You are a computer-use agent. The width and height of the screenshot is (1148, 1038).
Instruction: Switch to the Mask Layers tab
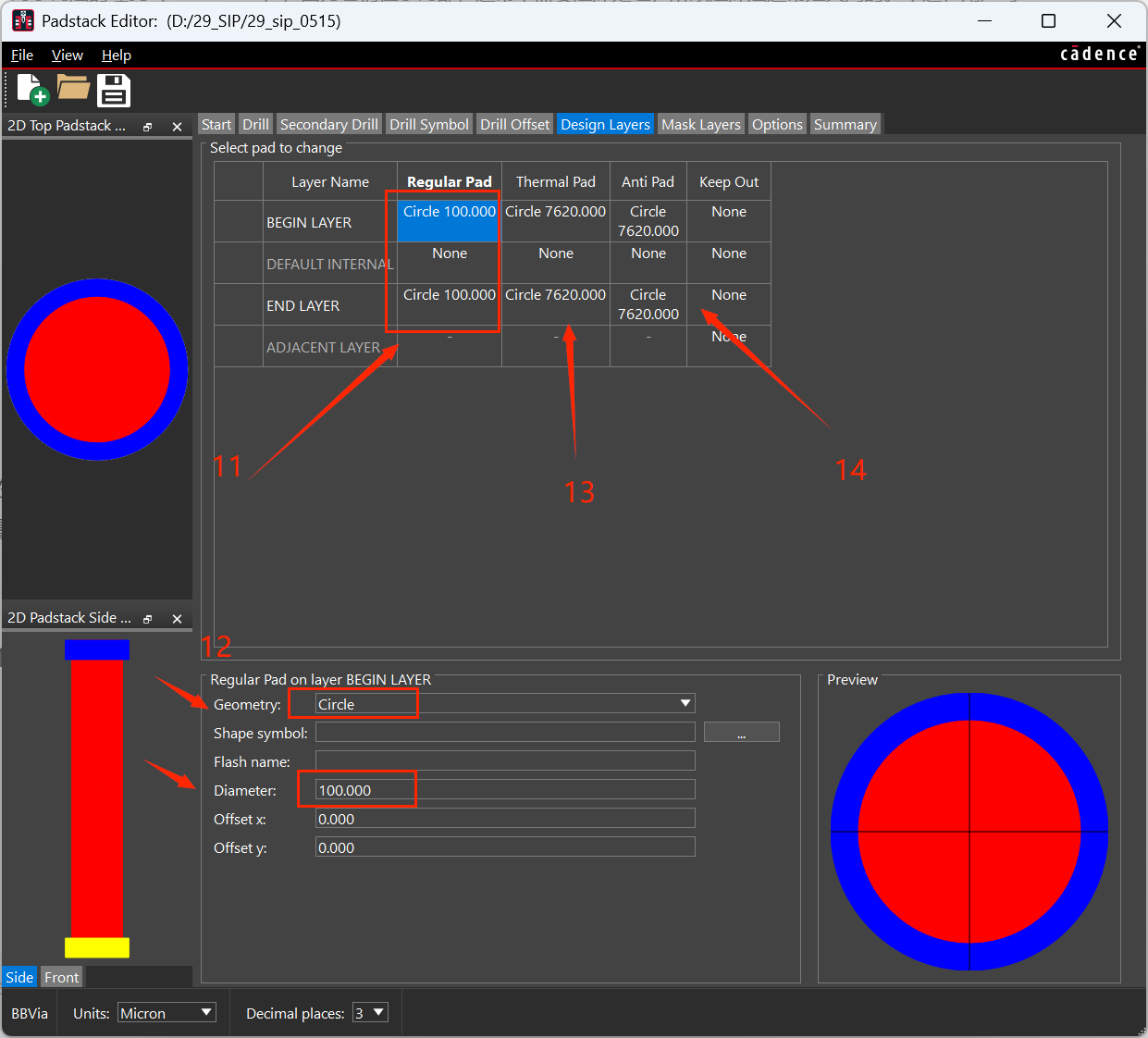(x=701, y=124)
